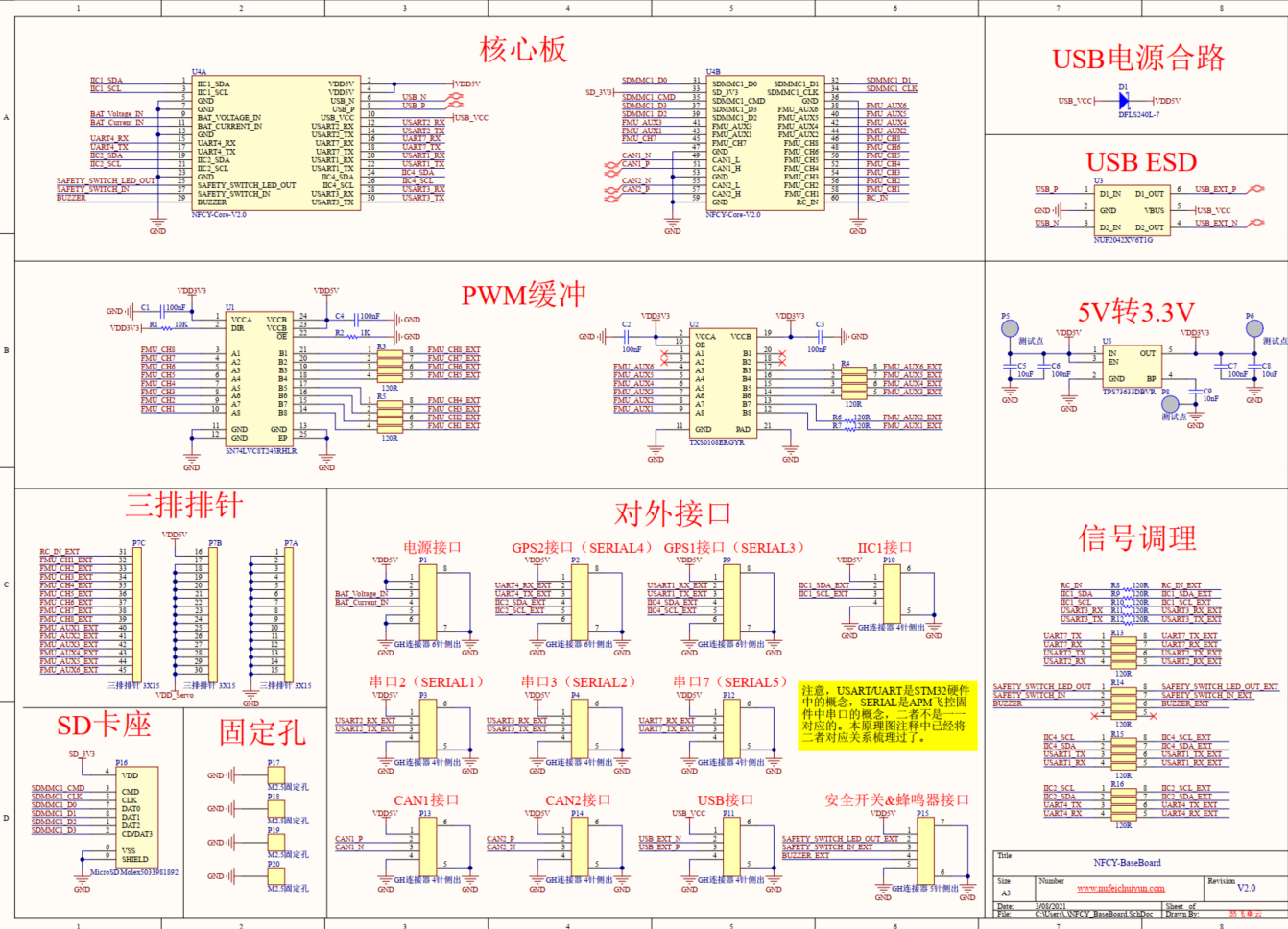Click the NFCY-BaseBoard title text
Image resolution: width=1288 pixels, height=929 pixels.
coord(1128,862)
